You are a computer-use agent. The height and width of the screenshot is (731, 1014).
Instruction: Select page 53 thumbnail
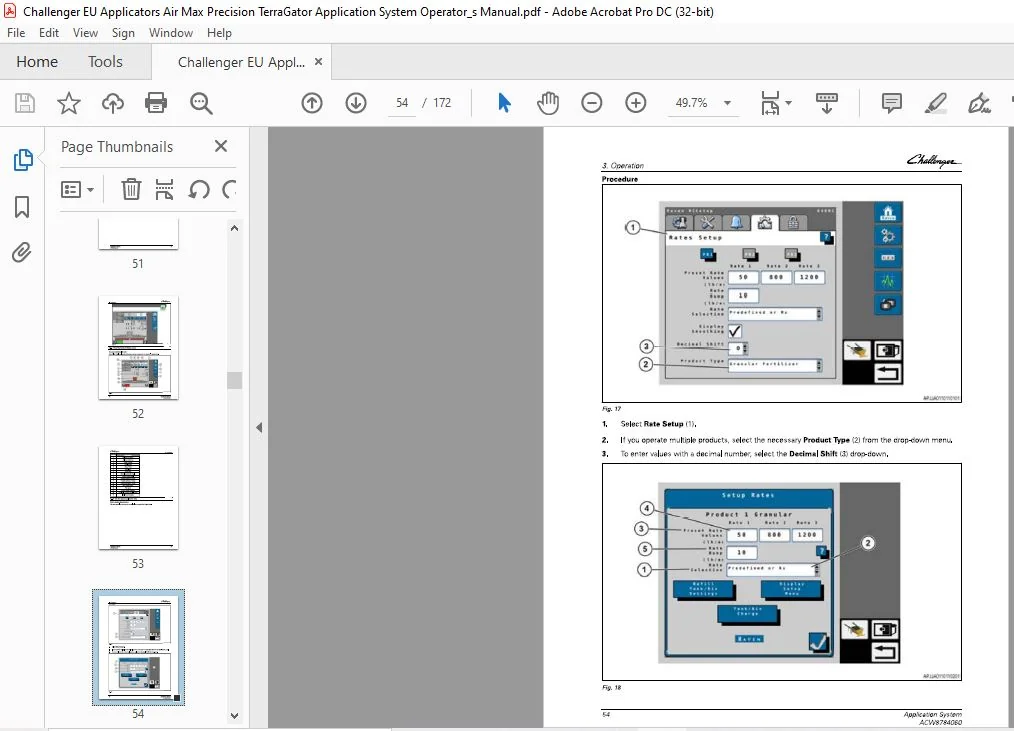click(x=138, y=498)
